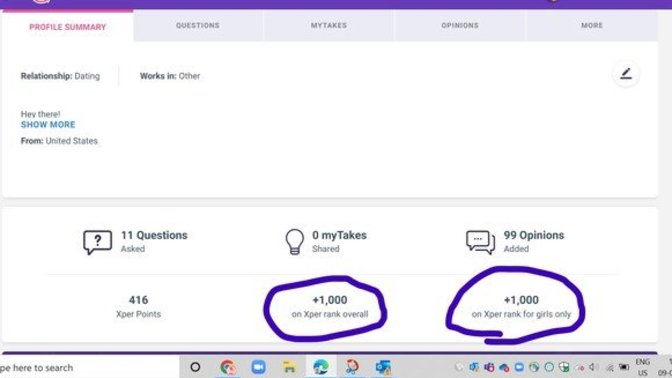
Task: Select the Profile Summary tab
Action: [x=68, y=26]
